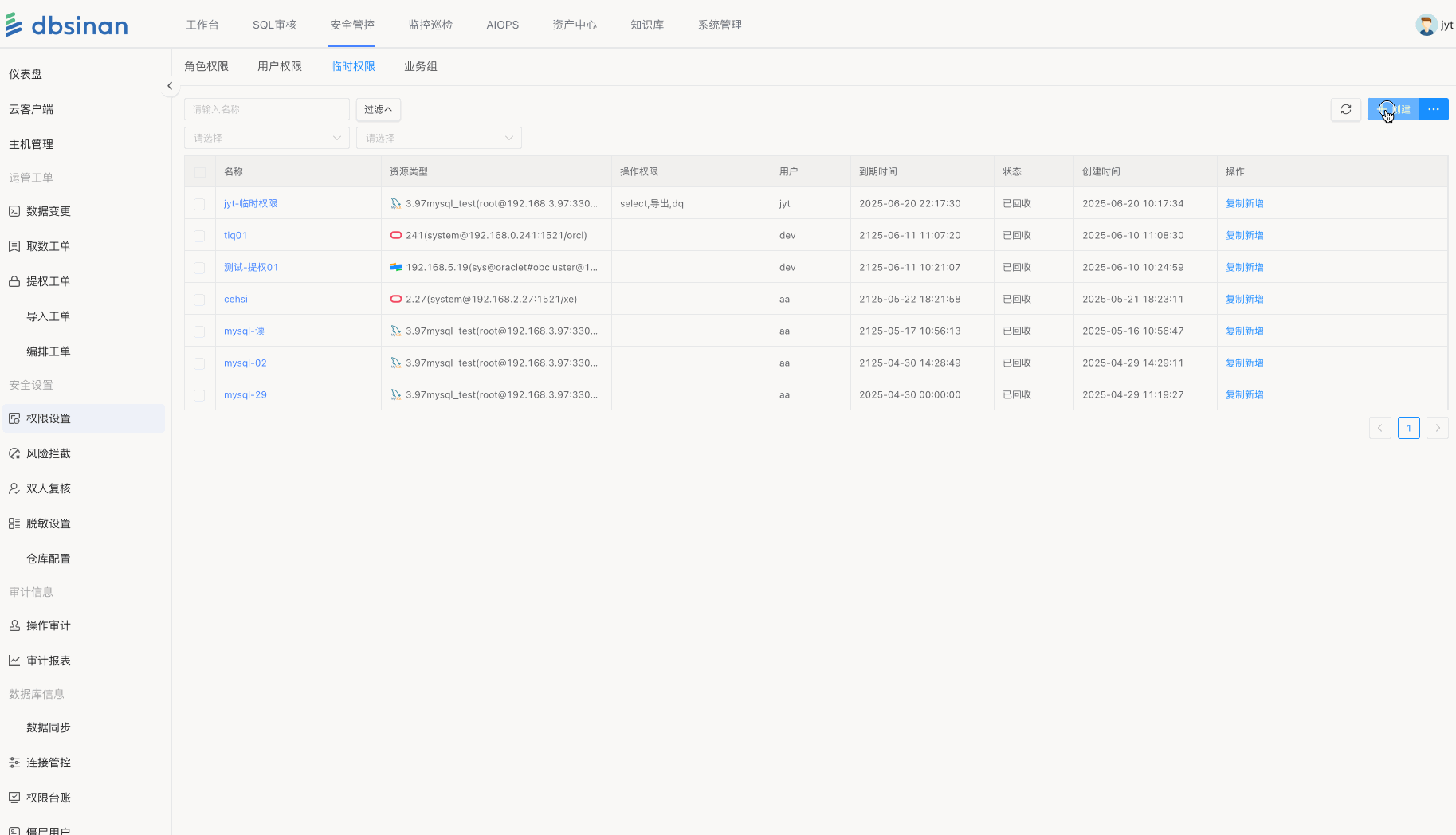This screenshot has width=1456, height=835.
Task: Collapse the 过滤 filter panel
Action: 378,109
